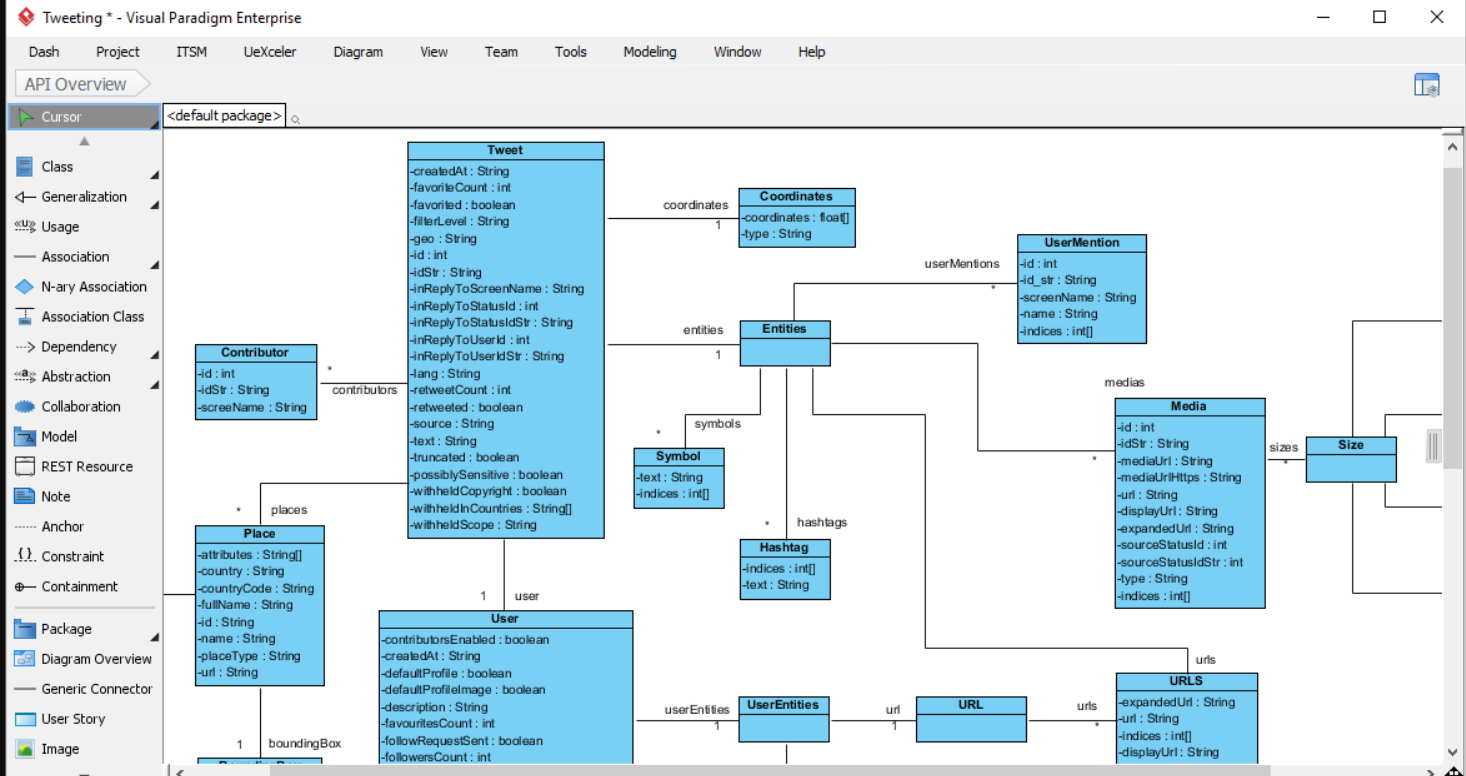Open the Tools menu
This screenshot has width=1466, height=776.
[571, 52]
